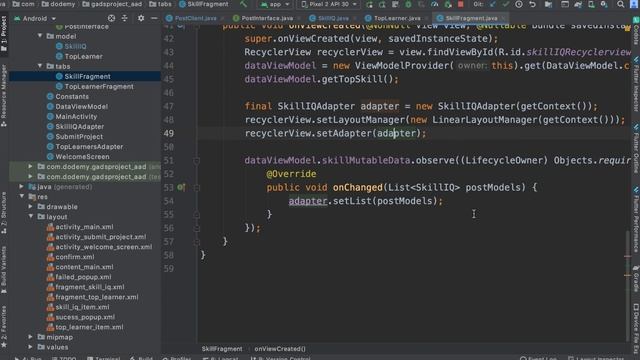The image size is (640, 360).
Task: Click the Search Everywhere magnifier icon
Action: point(620,4)
